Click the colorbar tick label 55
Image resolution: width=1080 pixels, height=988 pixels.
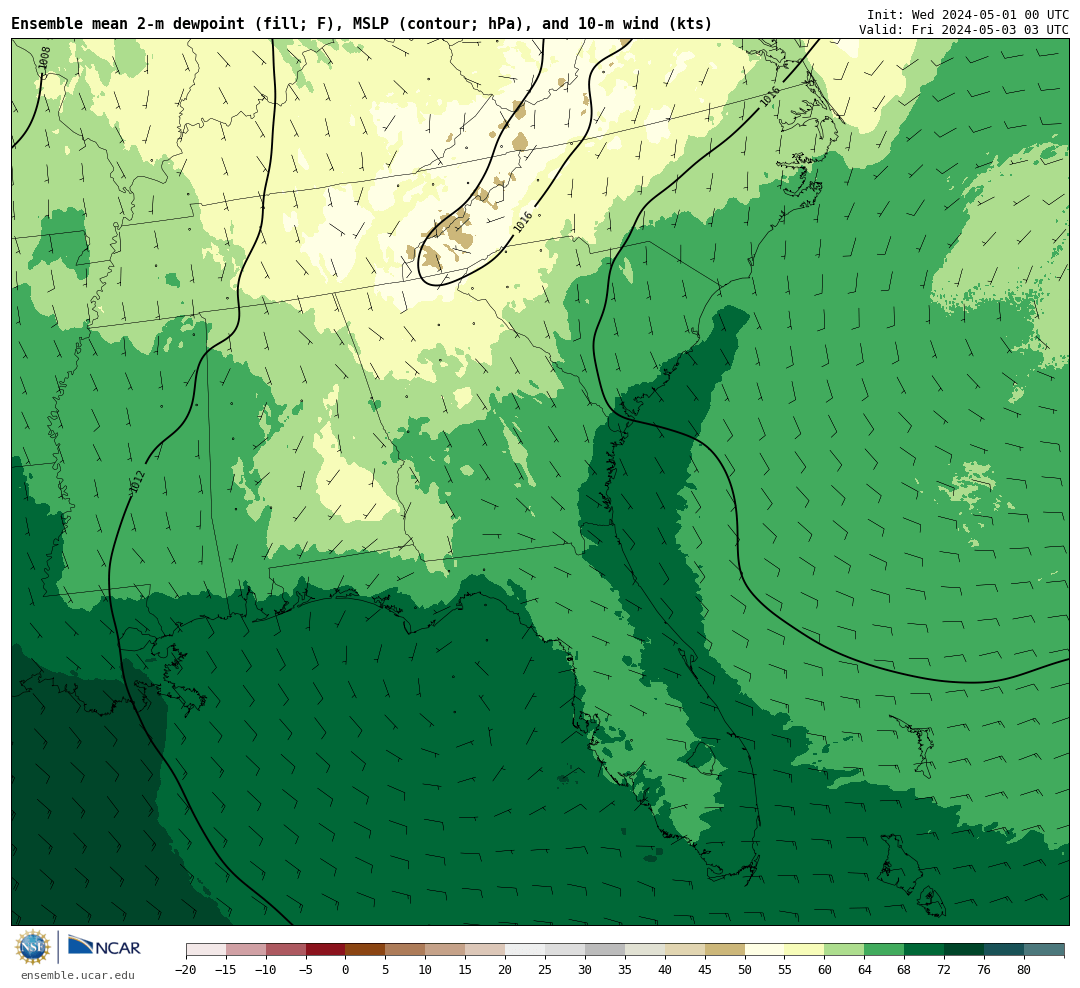(785, 970)
